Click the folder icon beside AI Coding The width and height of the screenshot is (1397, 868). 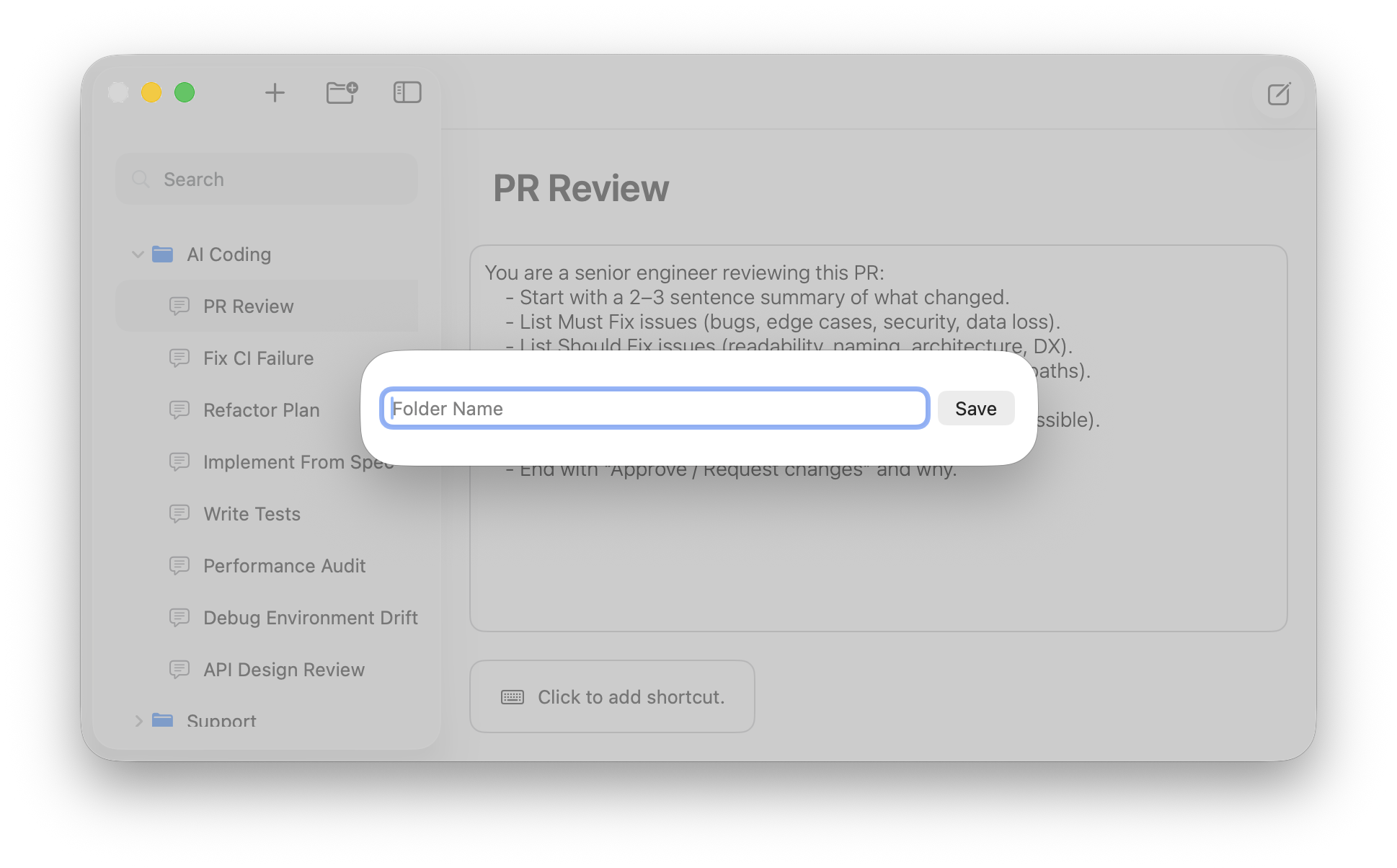point(164,254)
